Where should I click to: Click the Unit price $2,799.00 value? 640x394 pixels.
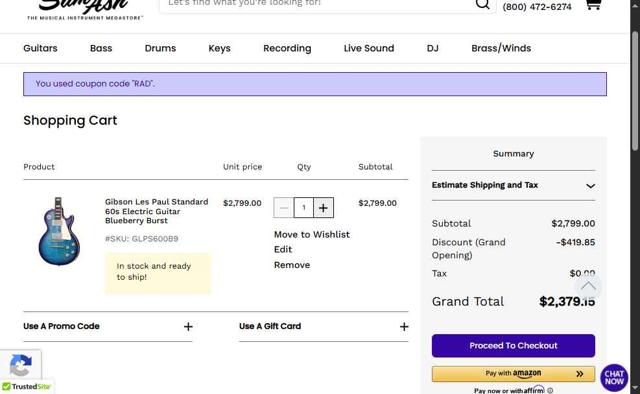click(x=242, y=203)
